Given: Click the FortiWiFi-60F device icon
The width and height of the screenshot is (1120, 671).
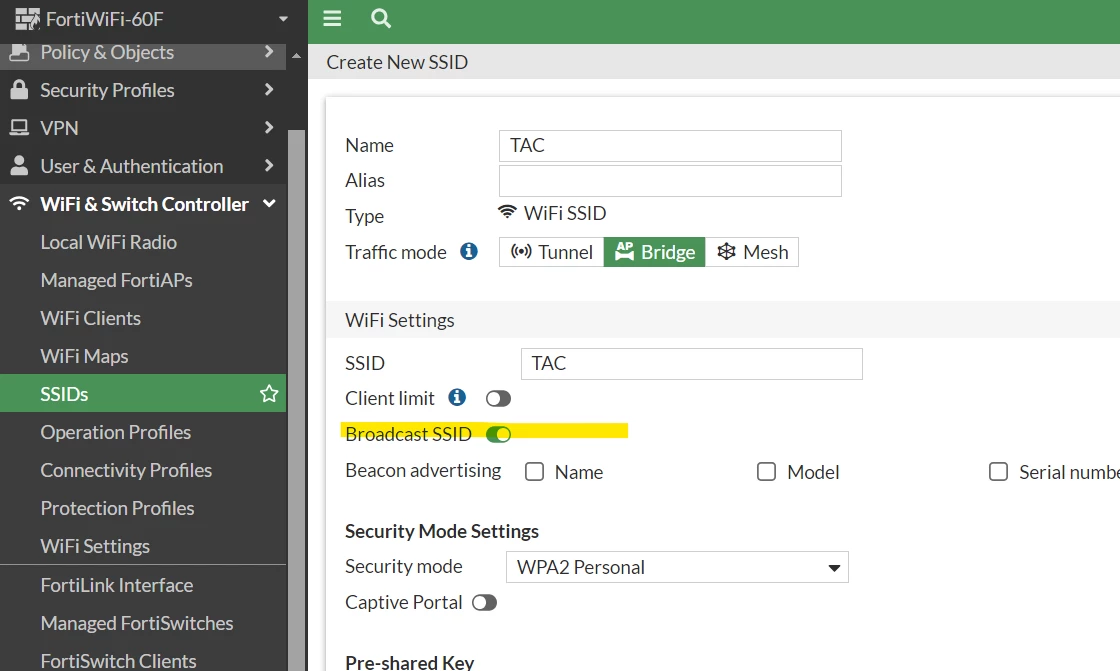Looking at the screenshot, I should coord(27,19).
